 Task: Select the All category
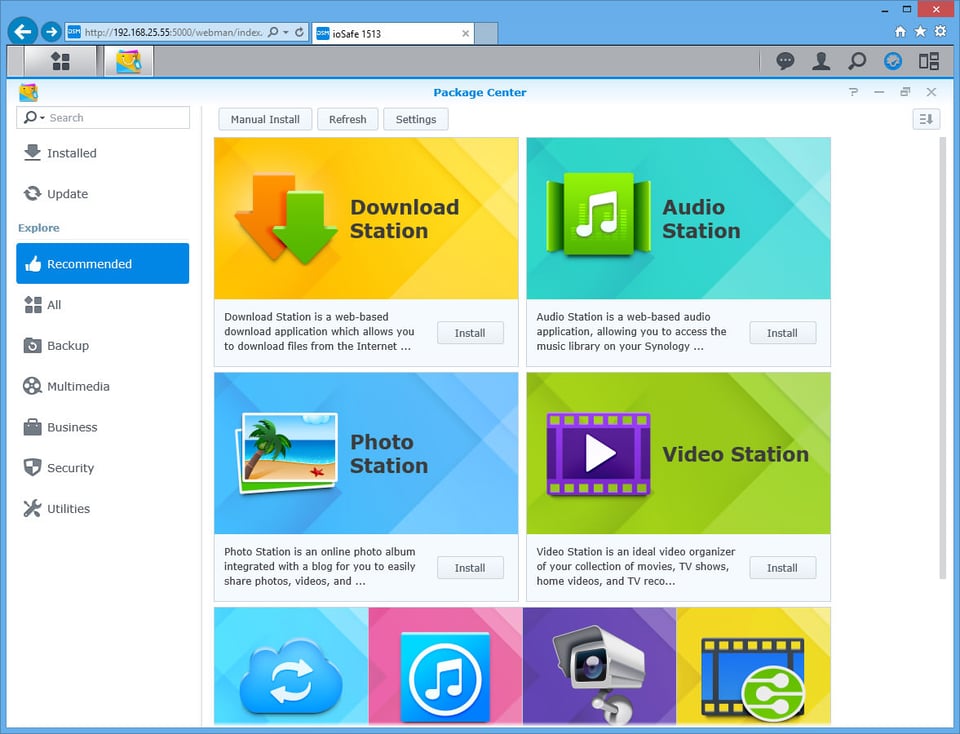coord(103,304)
